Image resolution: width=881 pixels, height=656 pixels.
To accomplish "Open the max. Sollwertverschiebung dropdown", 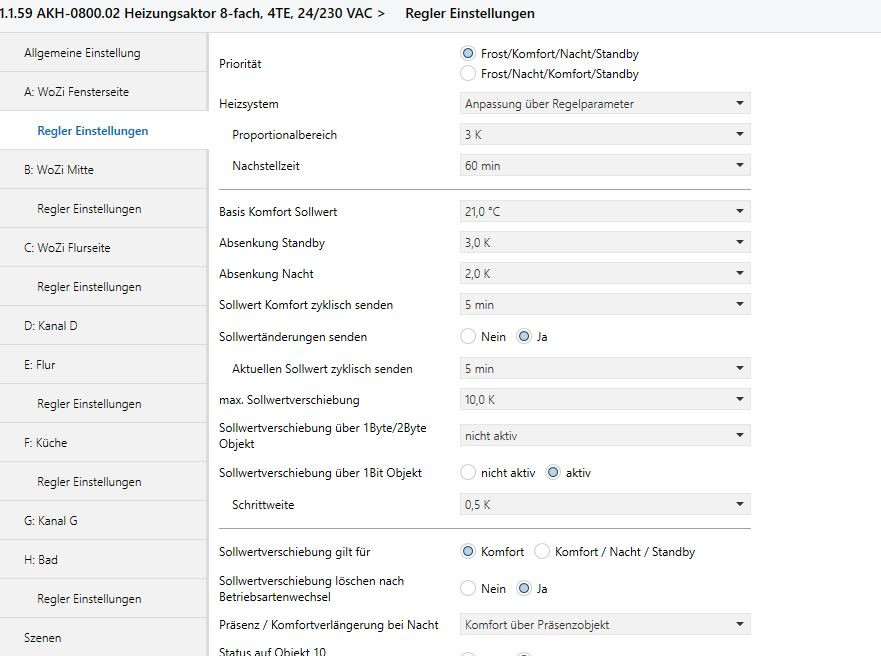I will pos(605,400).
